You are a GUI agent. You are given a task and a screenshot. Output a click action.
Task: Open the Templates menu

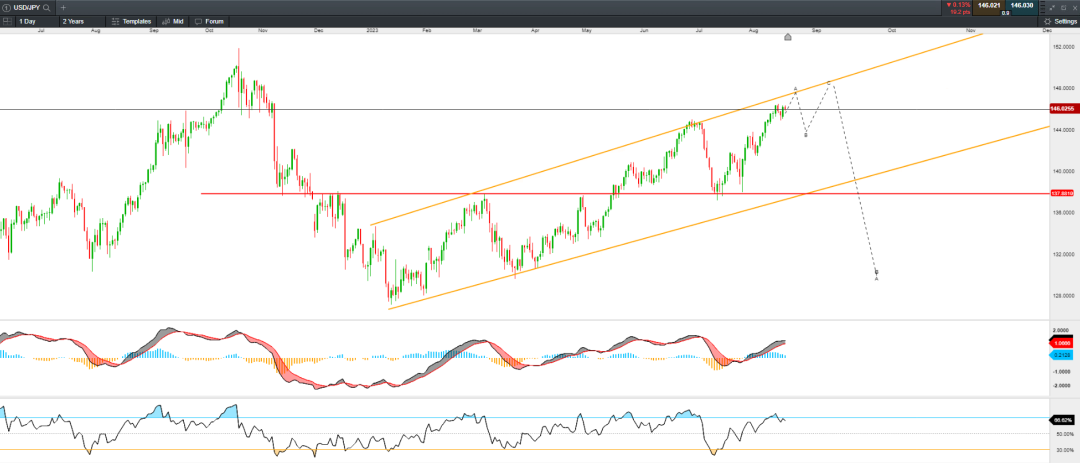[131, 21]
